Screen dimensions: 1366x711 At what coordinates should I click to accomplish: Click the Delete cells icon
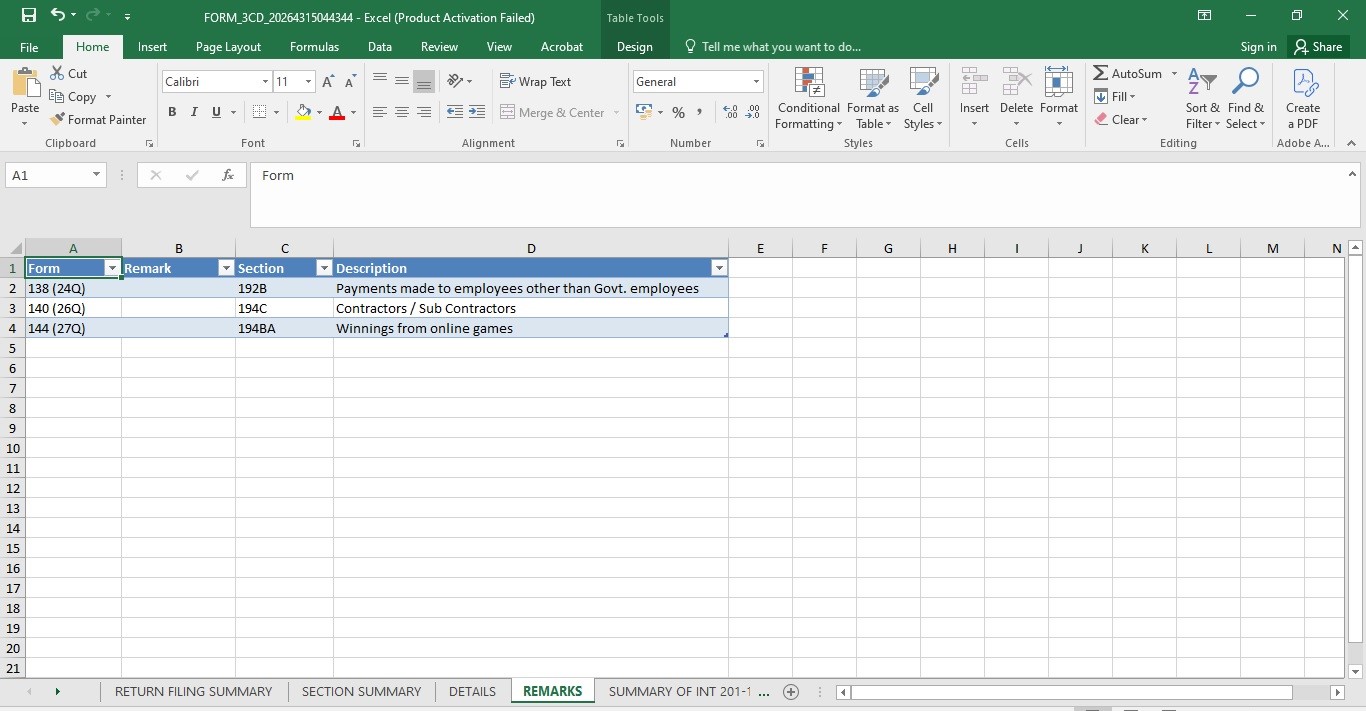1016,84
